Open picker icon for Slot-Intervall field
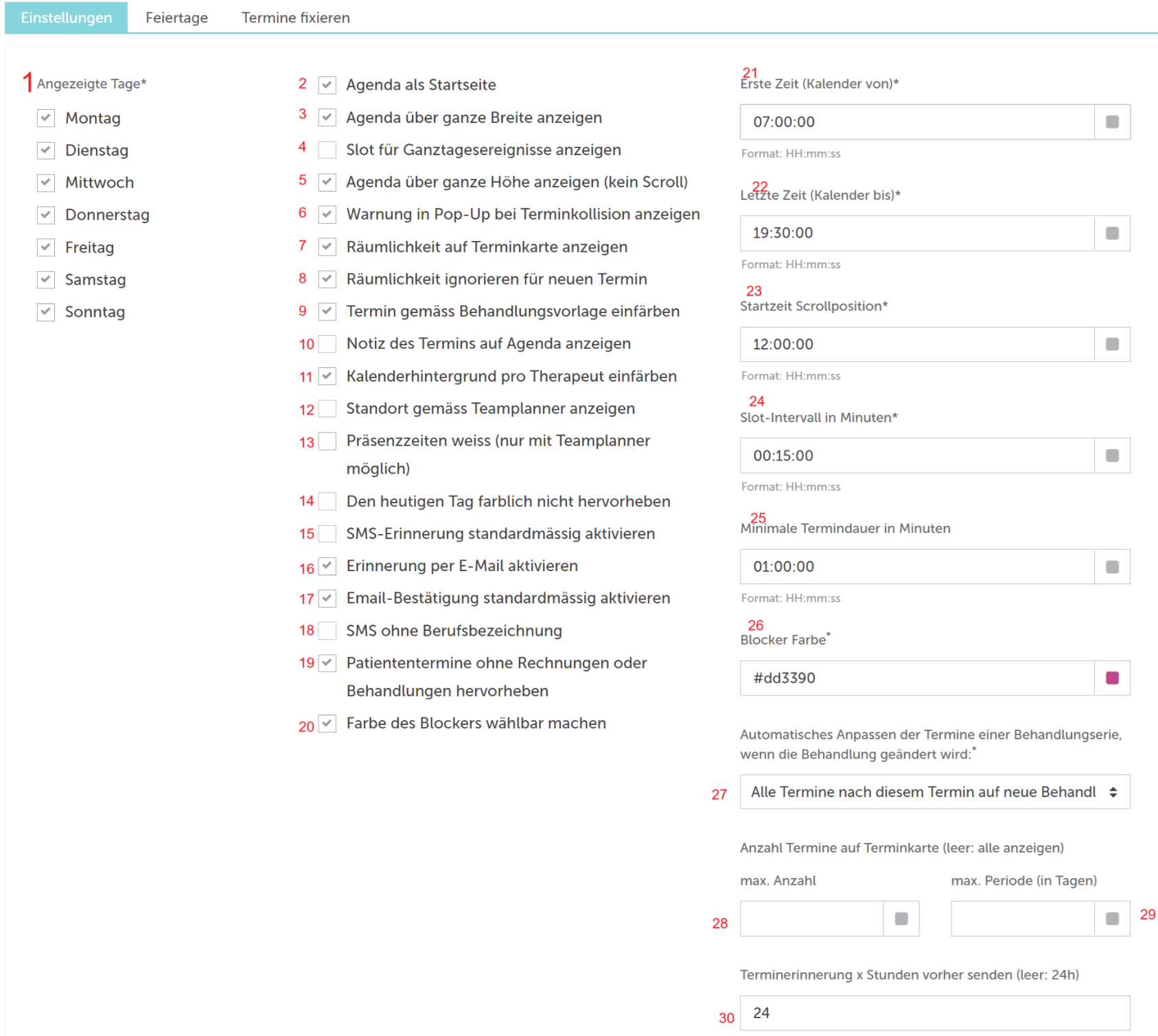The image size is (1158, 1036). 1113,456
